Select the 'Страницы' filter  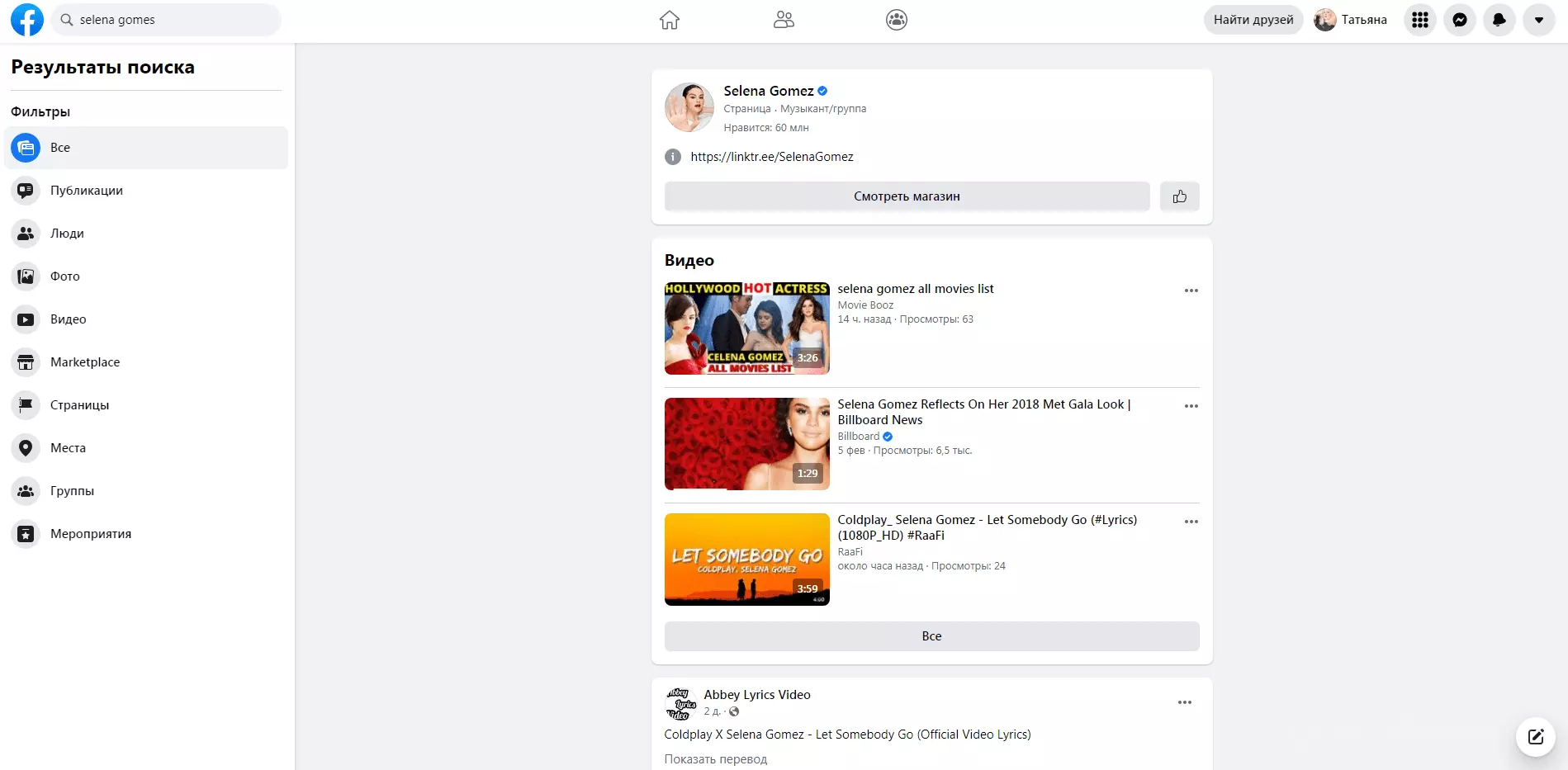[x=146, y=405]
